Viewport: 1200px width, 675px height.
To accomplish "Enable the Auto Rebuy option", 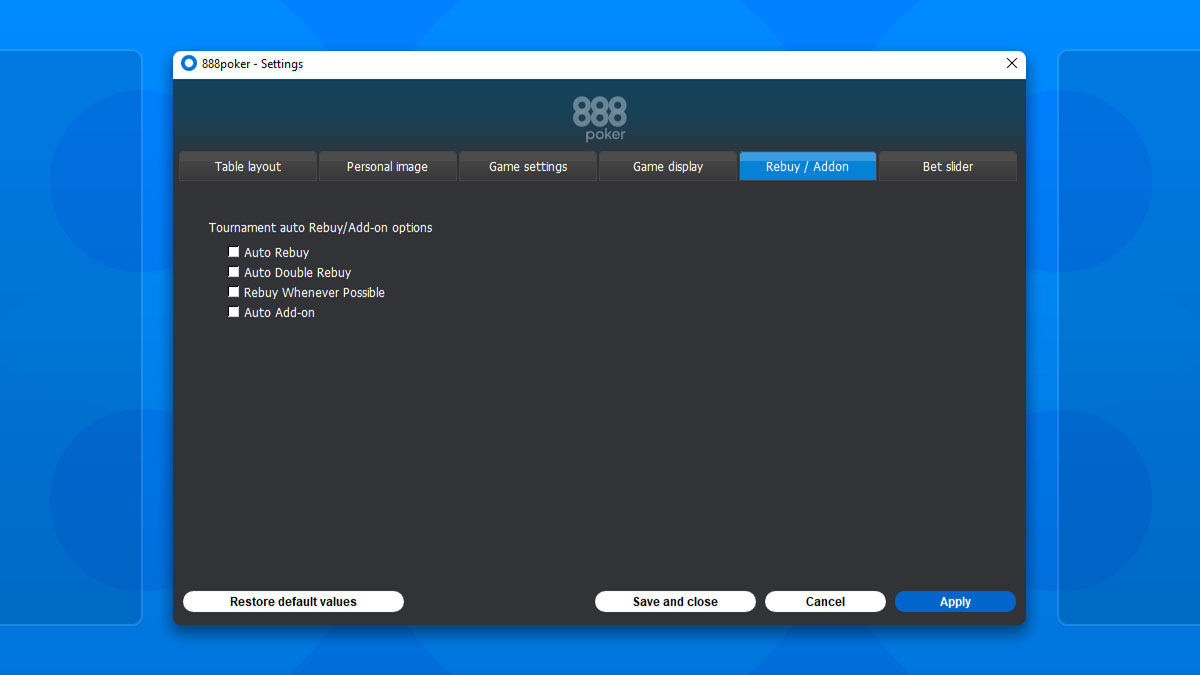I will pos(234,252).
